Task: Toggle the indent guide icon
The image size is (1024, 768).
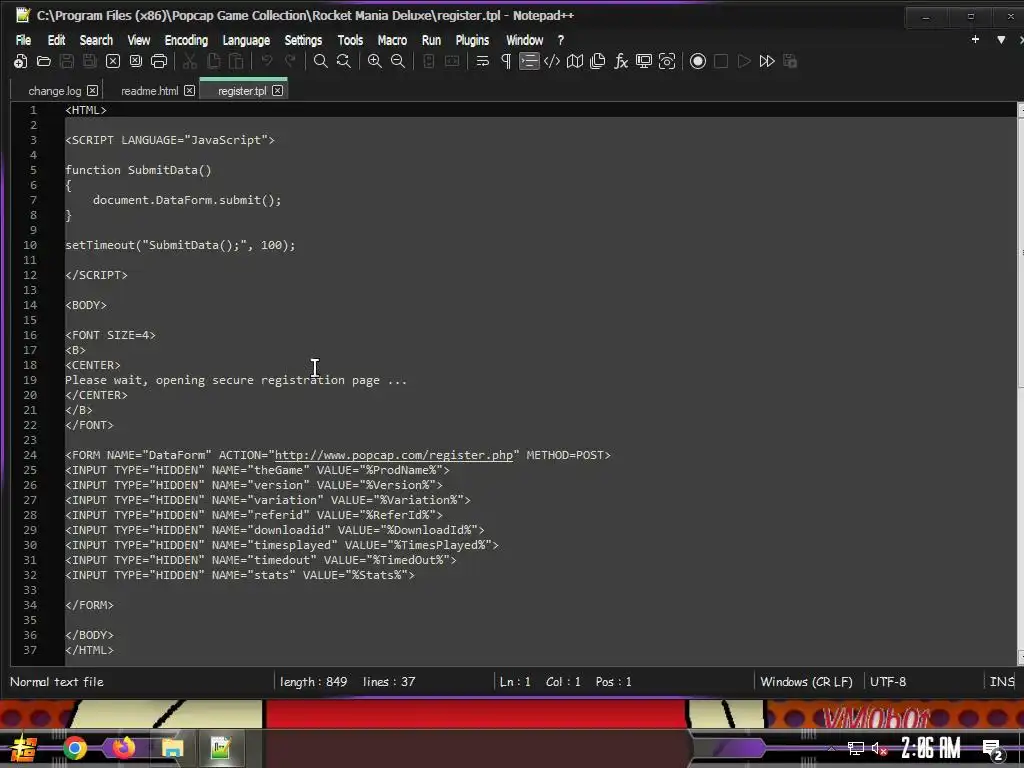Action: 529,61
